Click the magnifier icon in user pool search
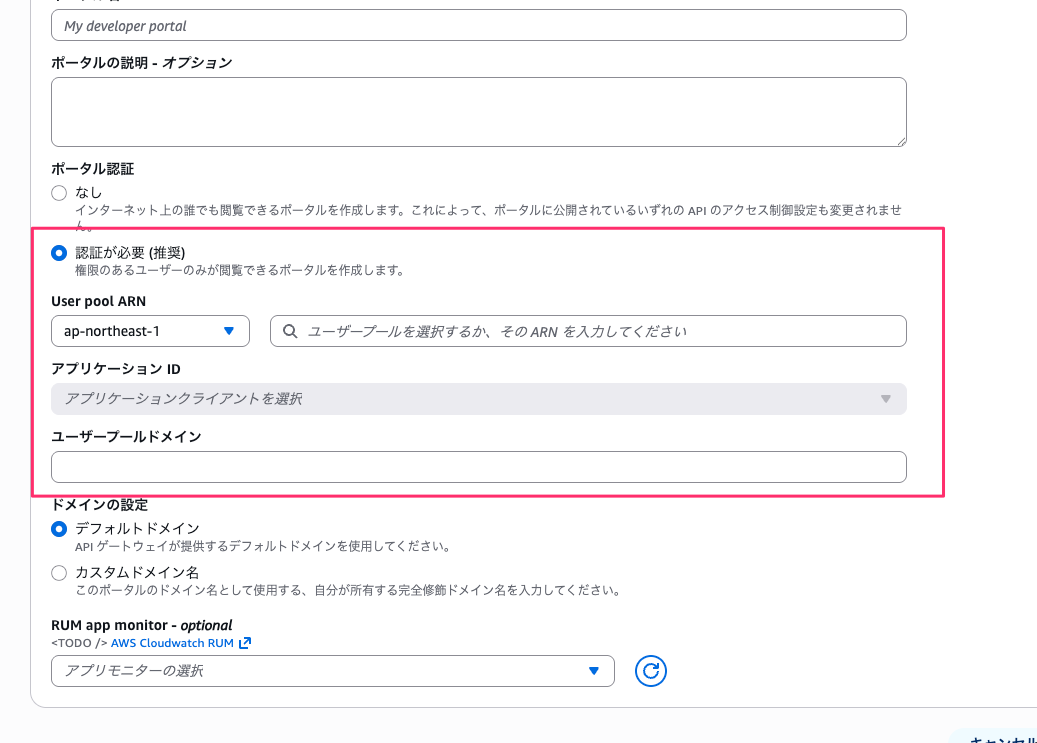Viewport: 1037px width, 743px height. [x=290, y=331]
